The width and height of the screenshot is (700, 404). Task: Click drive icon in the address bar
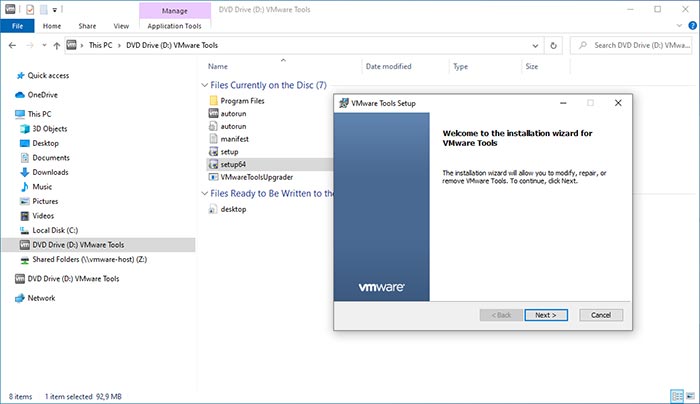click(x=71, y=45)
